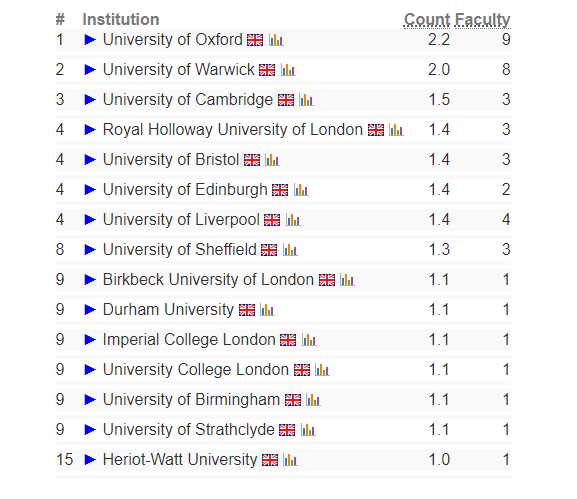
Task: Expand the University of Sheffield faculty list
Action: (90, 250)
